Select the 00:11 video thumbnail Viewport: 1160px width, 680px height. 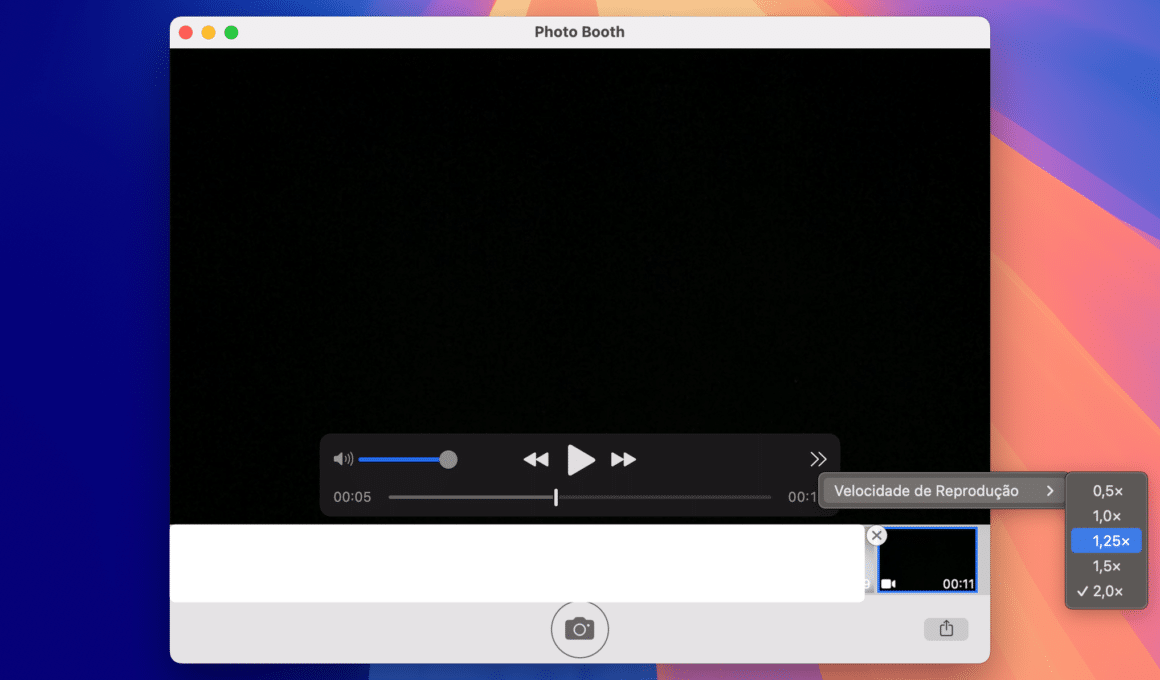click(927, 560)
